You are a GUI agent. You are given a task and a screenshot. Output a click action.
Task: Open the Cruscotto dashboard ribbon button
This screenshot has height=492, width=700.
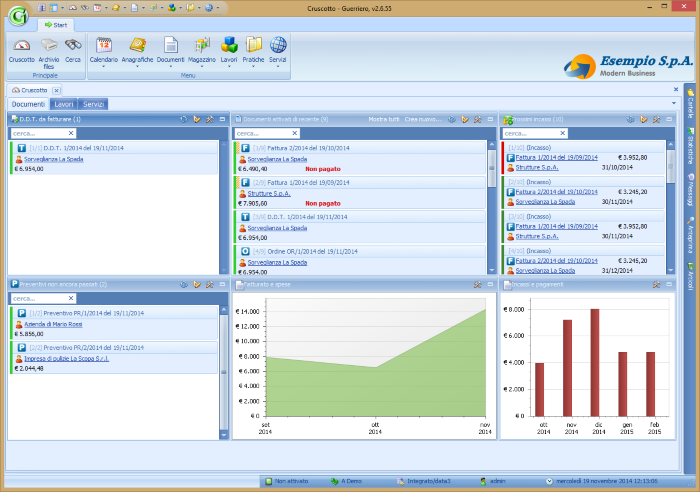click(21, 50)
